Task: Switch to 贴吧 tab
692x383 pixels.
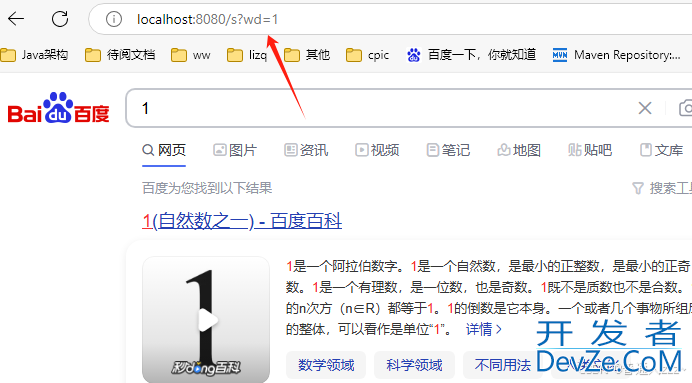Action: [590, 150]
